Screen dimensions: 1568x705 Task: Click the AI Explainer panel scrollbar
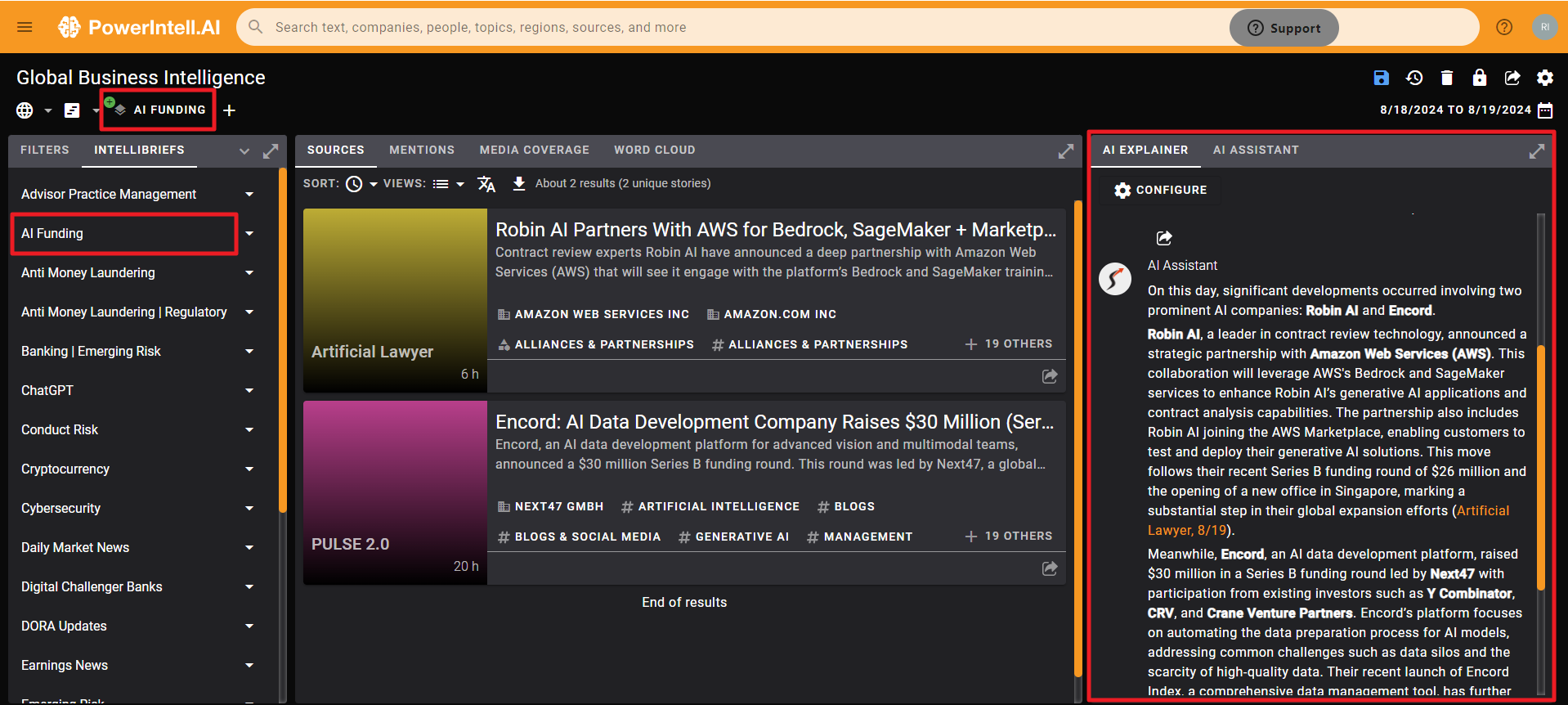tap(1541, 466)
